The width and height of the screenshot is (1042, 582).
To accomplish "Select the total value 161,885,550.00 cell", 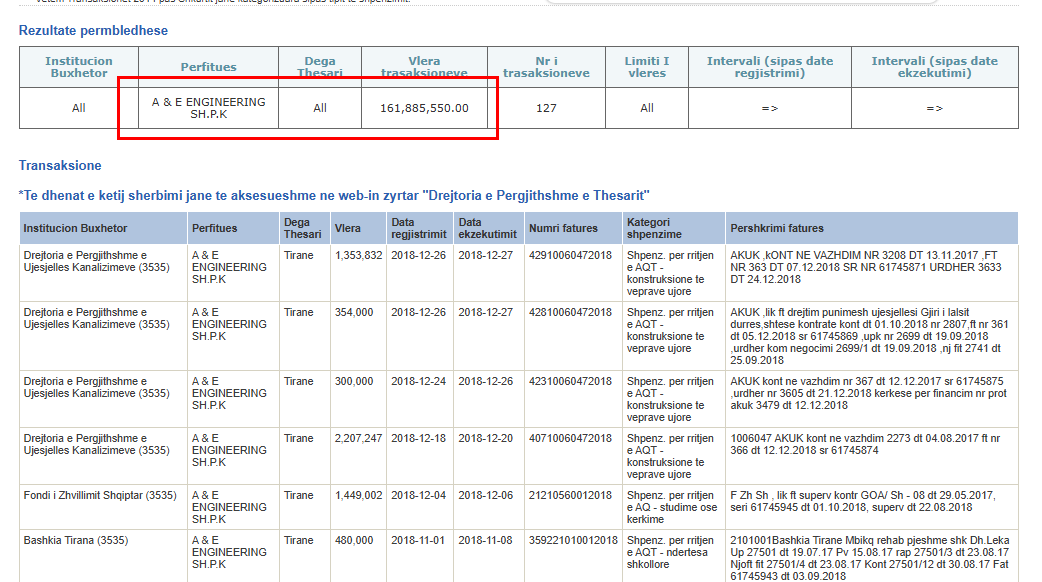I will [x=424, y=108].
